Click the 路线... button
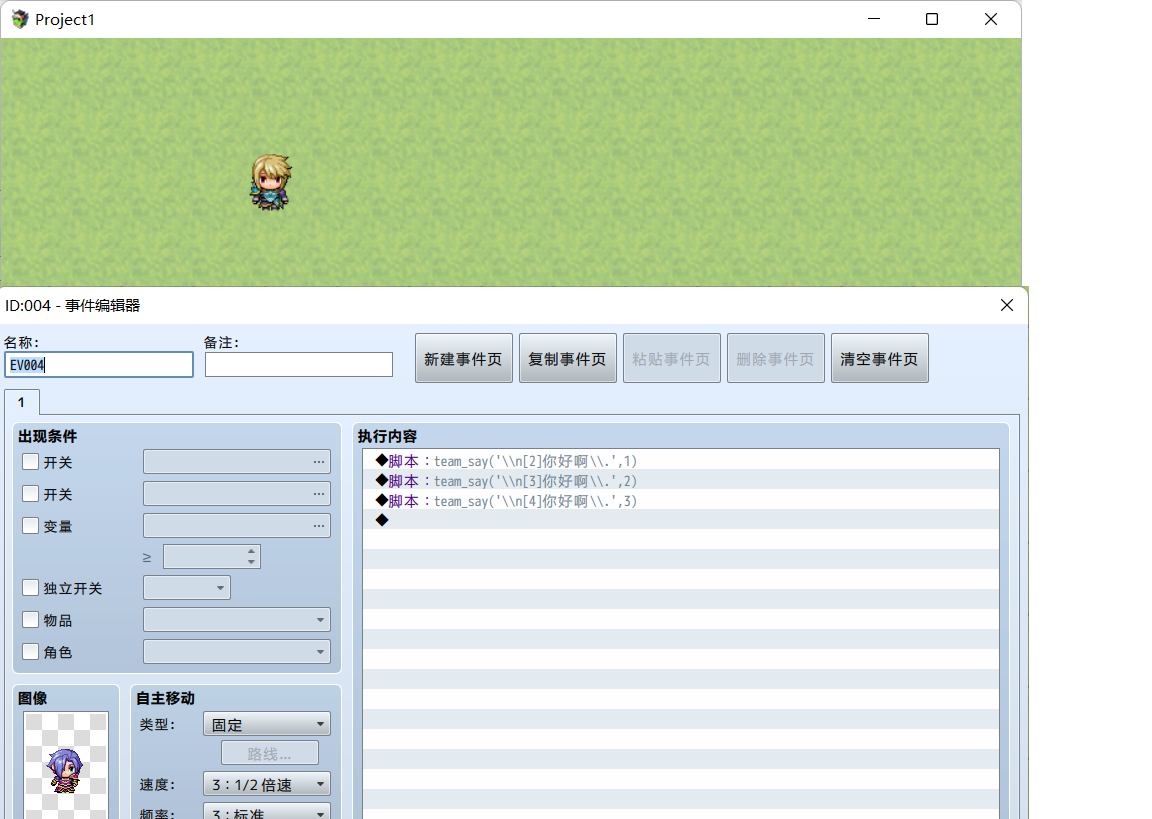Viewport: 1152px width, 819px height. tap(270, 754)
